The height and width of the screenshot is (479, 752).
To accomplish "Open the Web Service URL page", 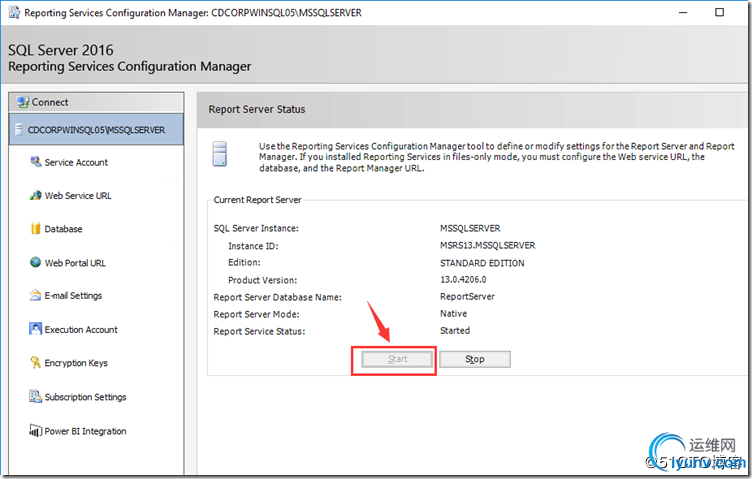I will coord(78,196).
